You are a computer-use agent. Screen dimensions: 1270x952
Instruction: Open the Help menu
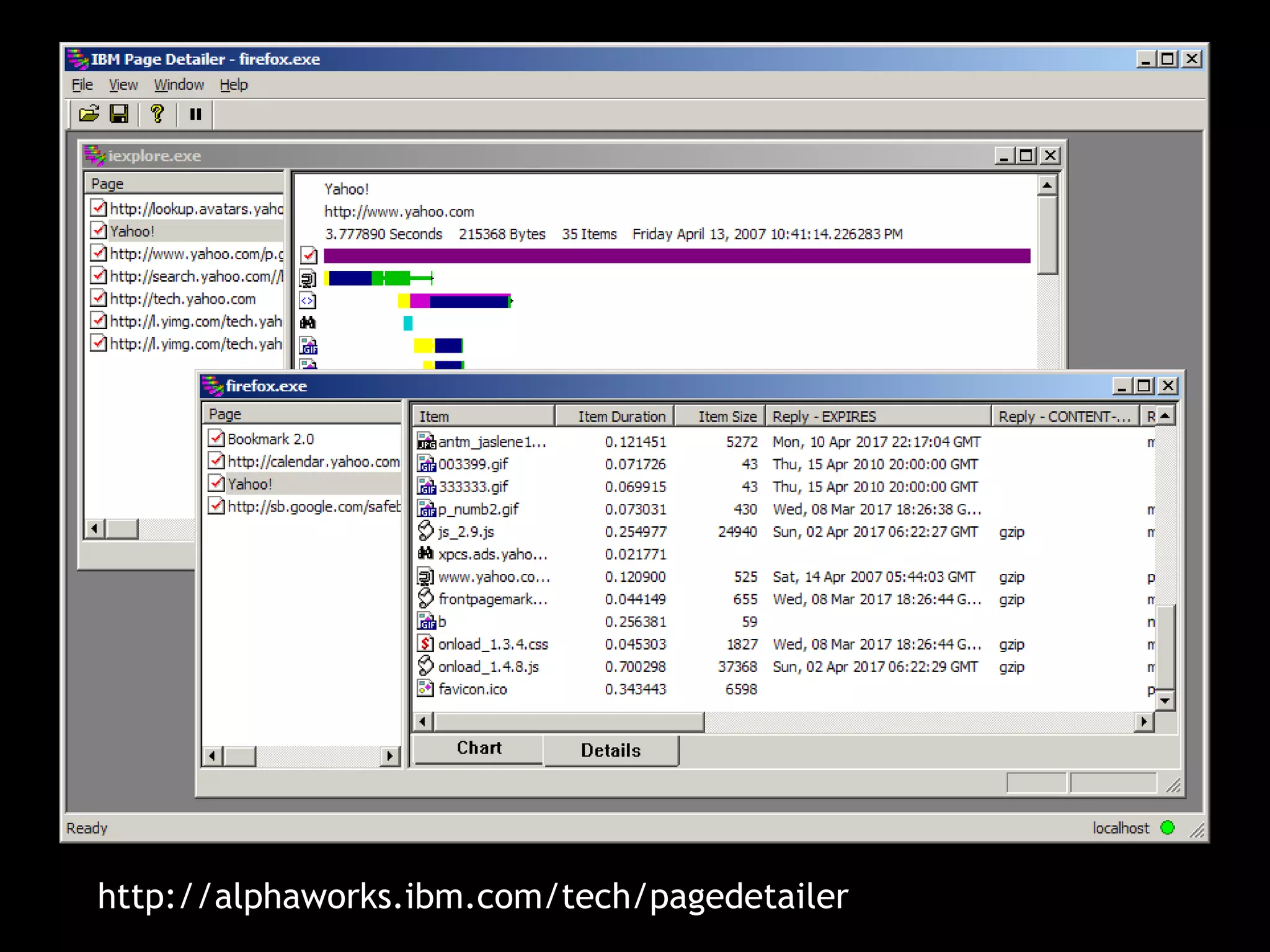coord(234,85)
